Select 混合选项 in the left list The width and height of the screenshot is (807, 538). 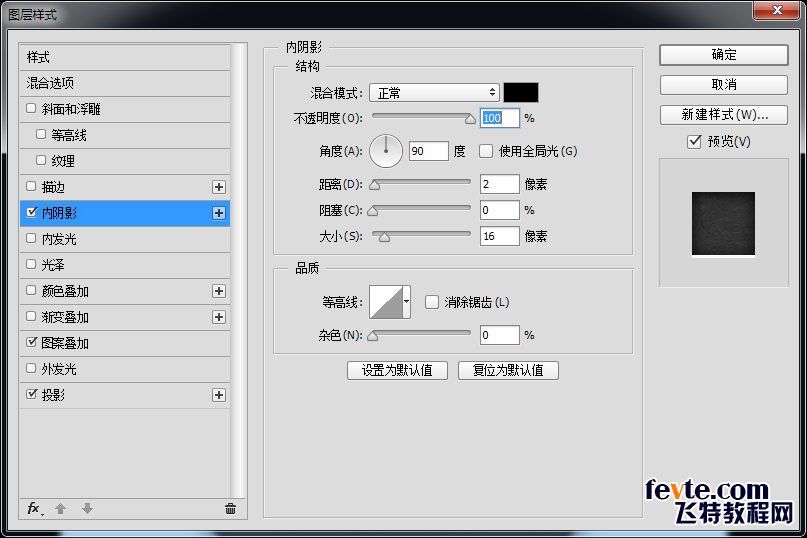pyautogui.click(x=125, y=83)
